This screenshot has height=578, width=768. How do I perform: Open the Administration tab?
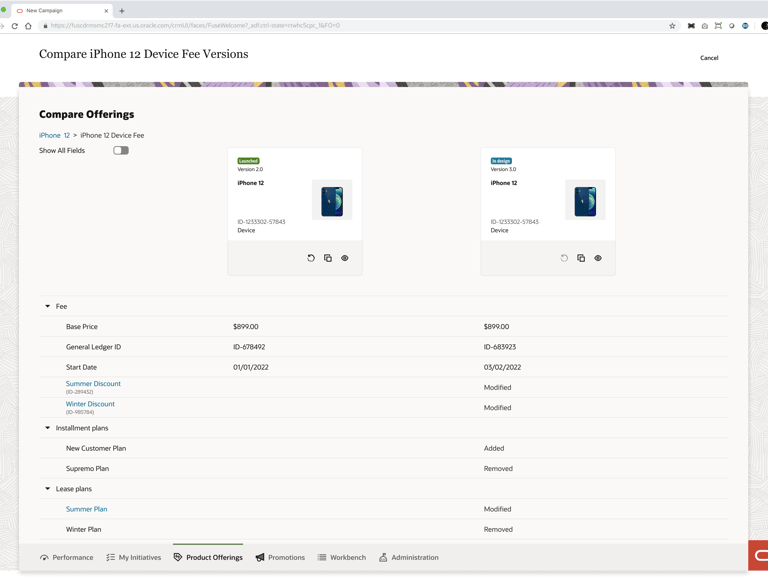click(x=409, y=557)
